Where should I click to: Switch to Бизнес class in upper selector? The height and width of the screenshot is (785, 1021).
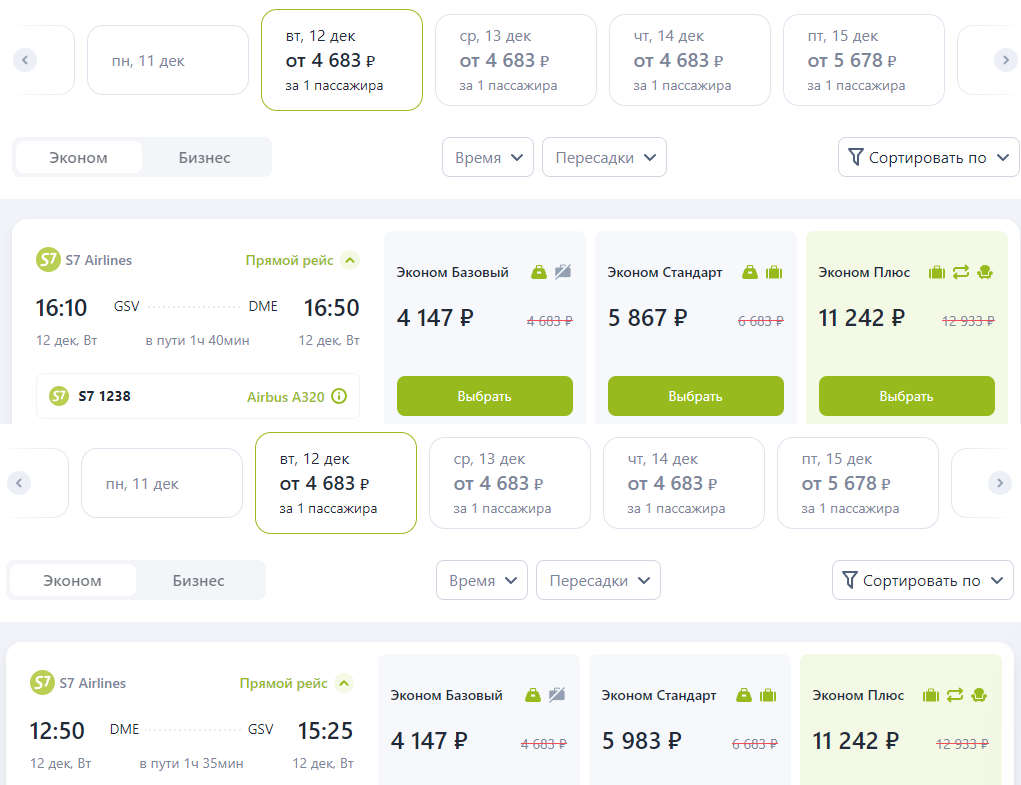click(x=204, y=158)
